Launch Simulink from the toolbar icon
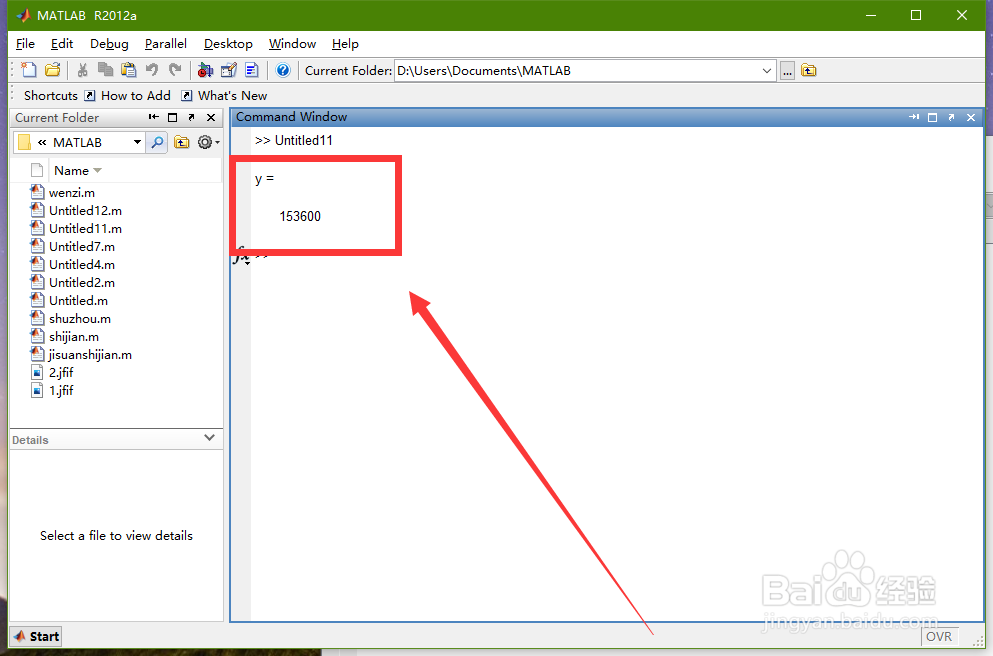Image resolution: width=993 pixels, height=656 pixels. pos(205,70)
